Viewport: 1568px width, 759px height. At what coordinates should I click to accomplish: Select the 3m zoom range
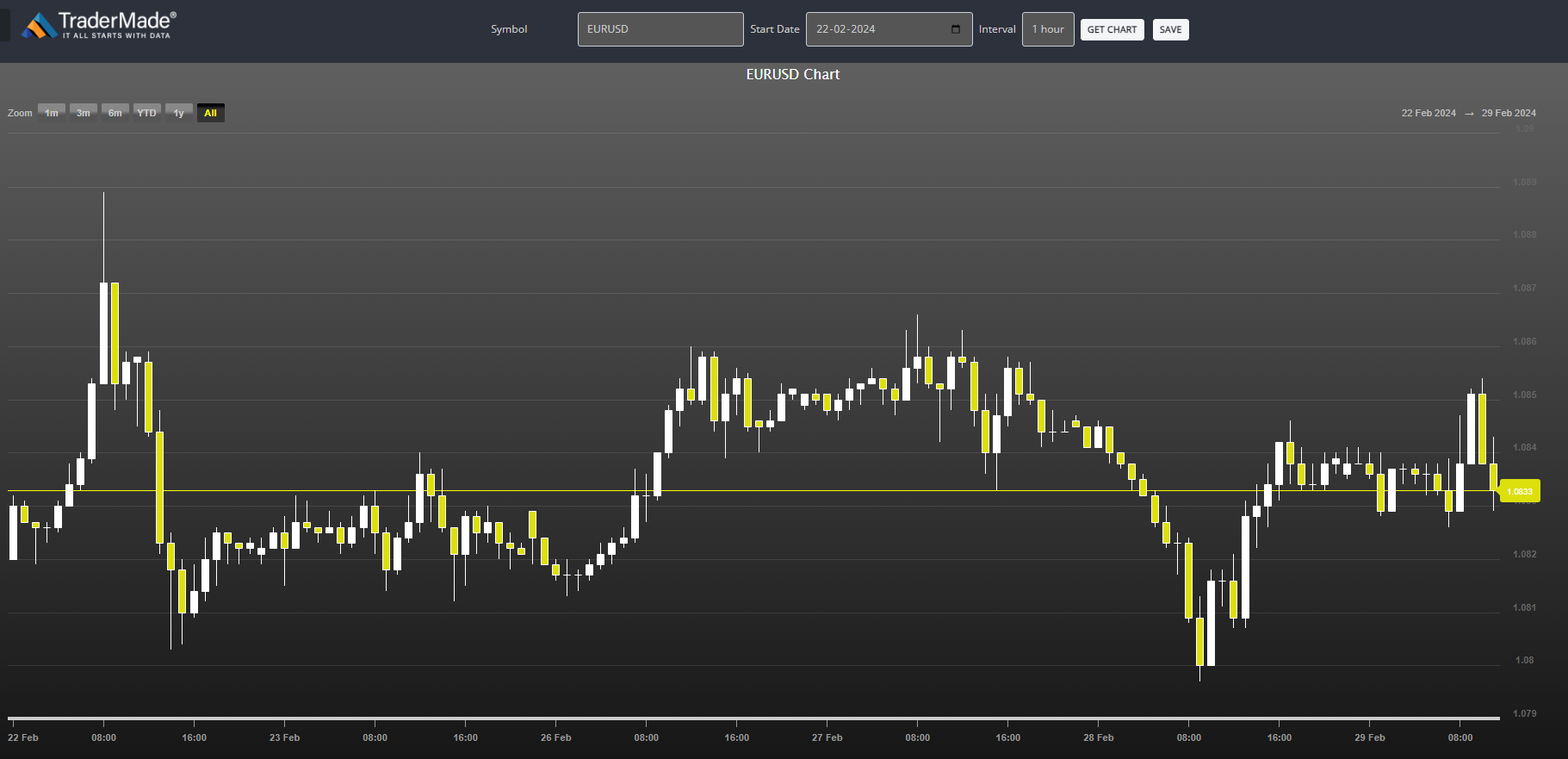tap(84, 113)
